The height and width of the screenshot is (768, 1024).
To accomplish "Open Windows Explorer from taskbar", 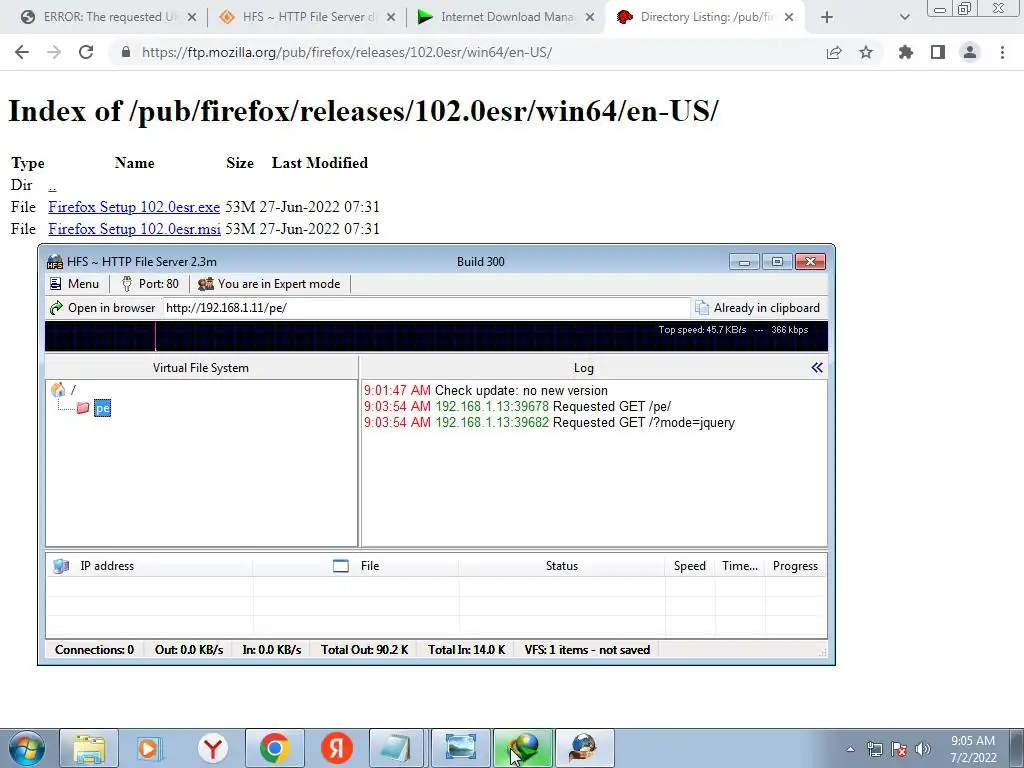I will (x=89, y=748).
